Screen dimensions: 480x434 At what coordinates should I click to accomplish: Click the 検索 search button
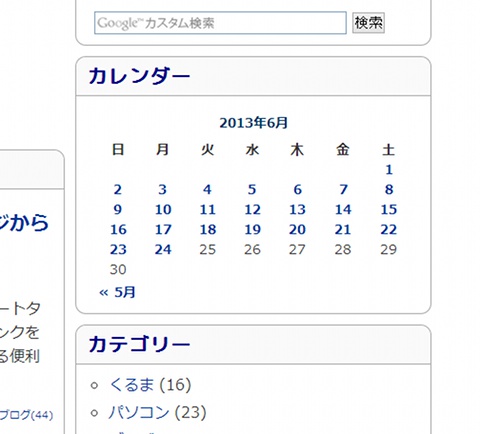368,23
